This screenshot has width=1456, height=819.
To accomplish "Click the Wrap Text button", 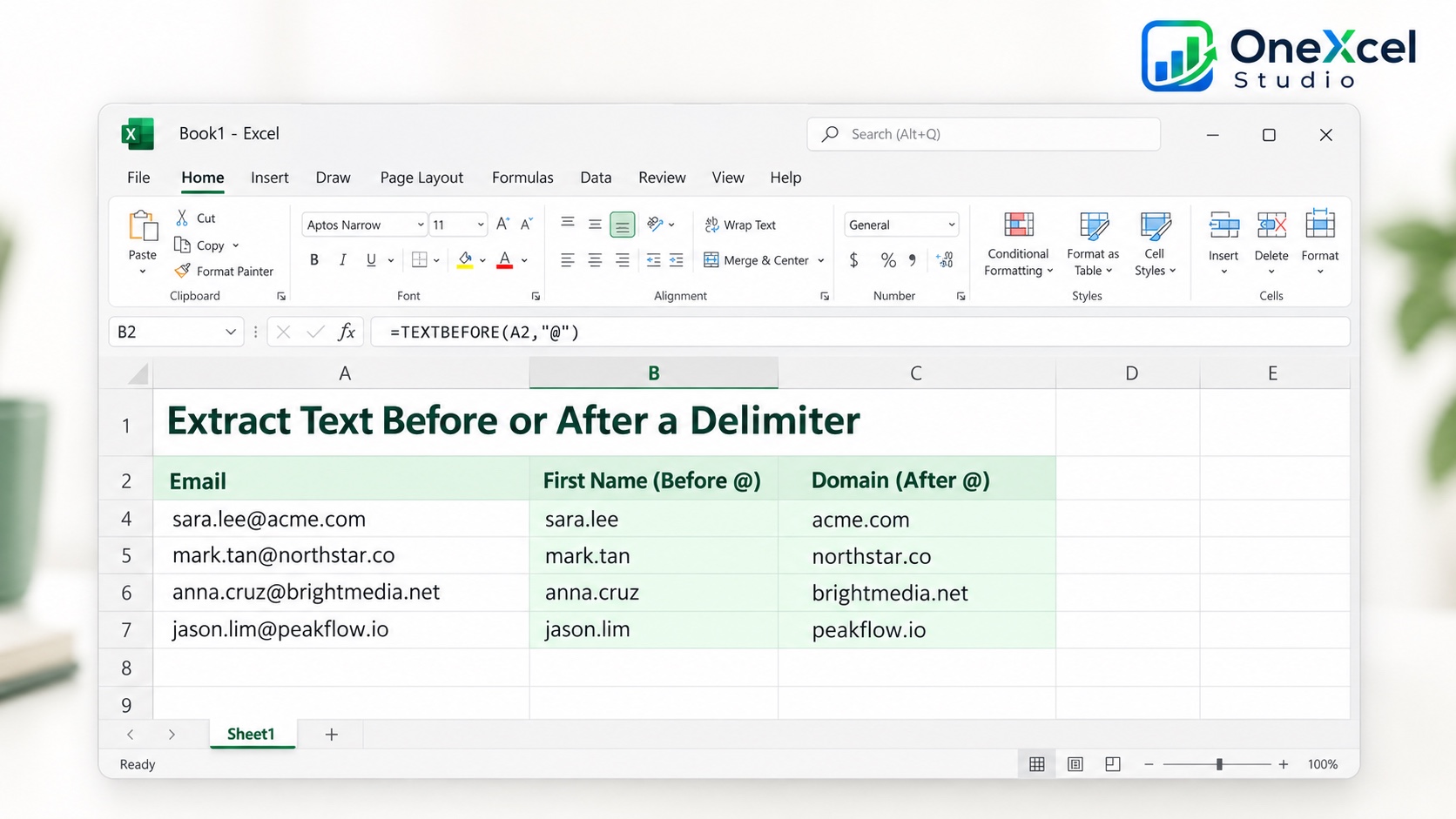I will click(740, 225).
